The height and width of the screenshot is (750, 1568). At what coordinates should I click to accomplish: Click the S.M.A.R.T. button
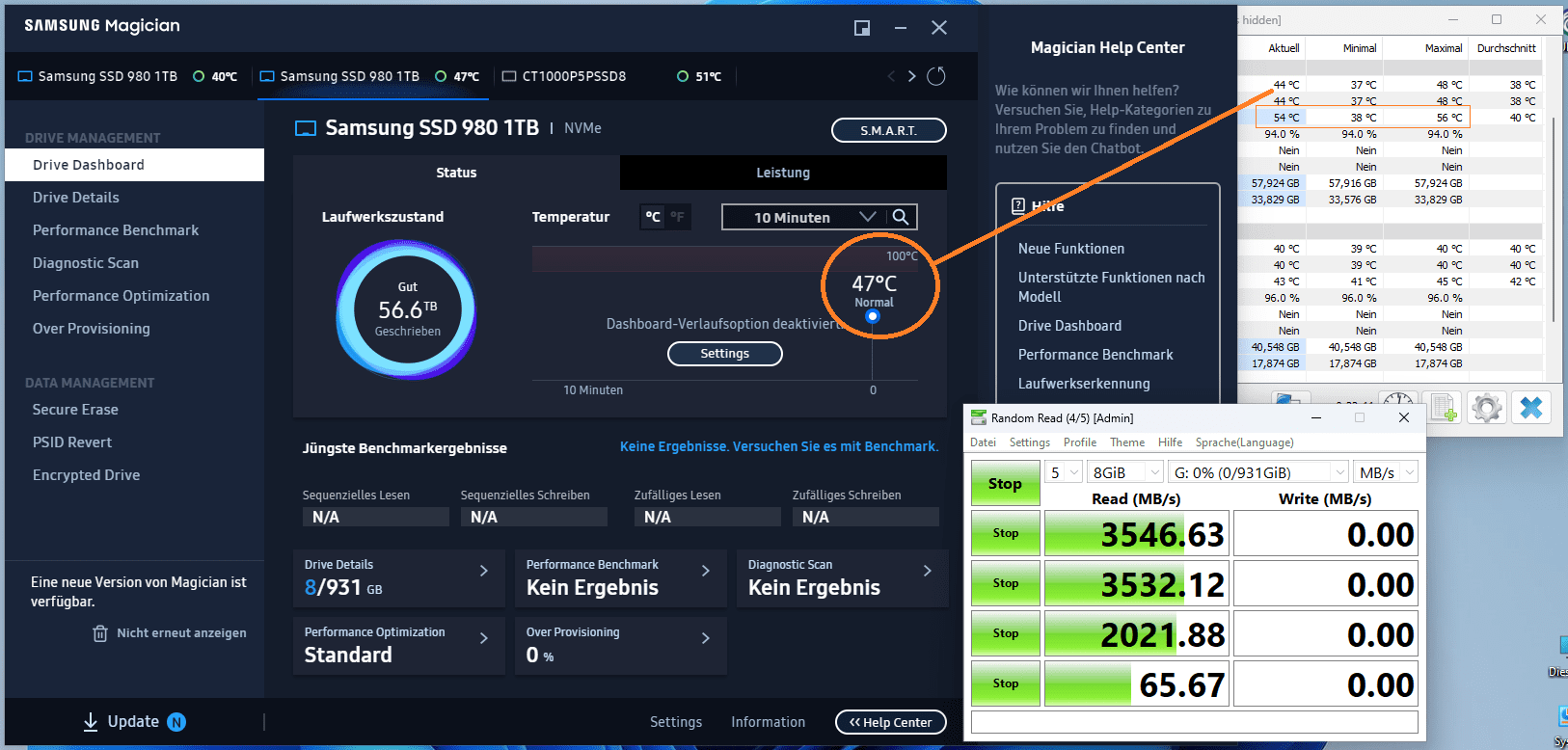889,130
